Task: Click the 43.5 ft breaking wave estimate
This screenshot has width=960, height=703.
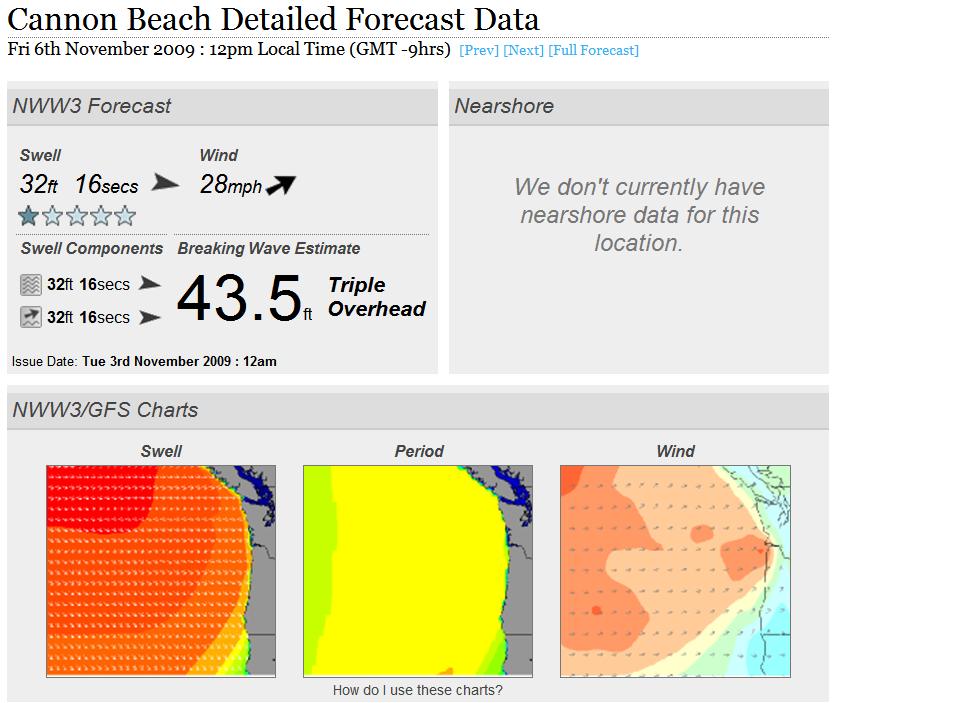Action: coord(240,299)
